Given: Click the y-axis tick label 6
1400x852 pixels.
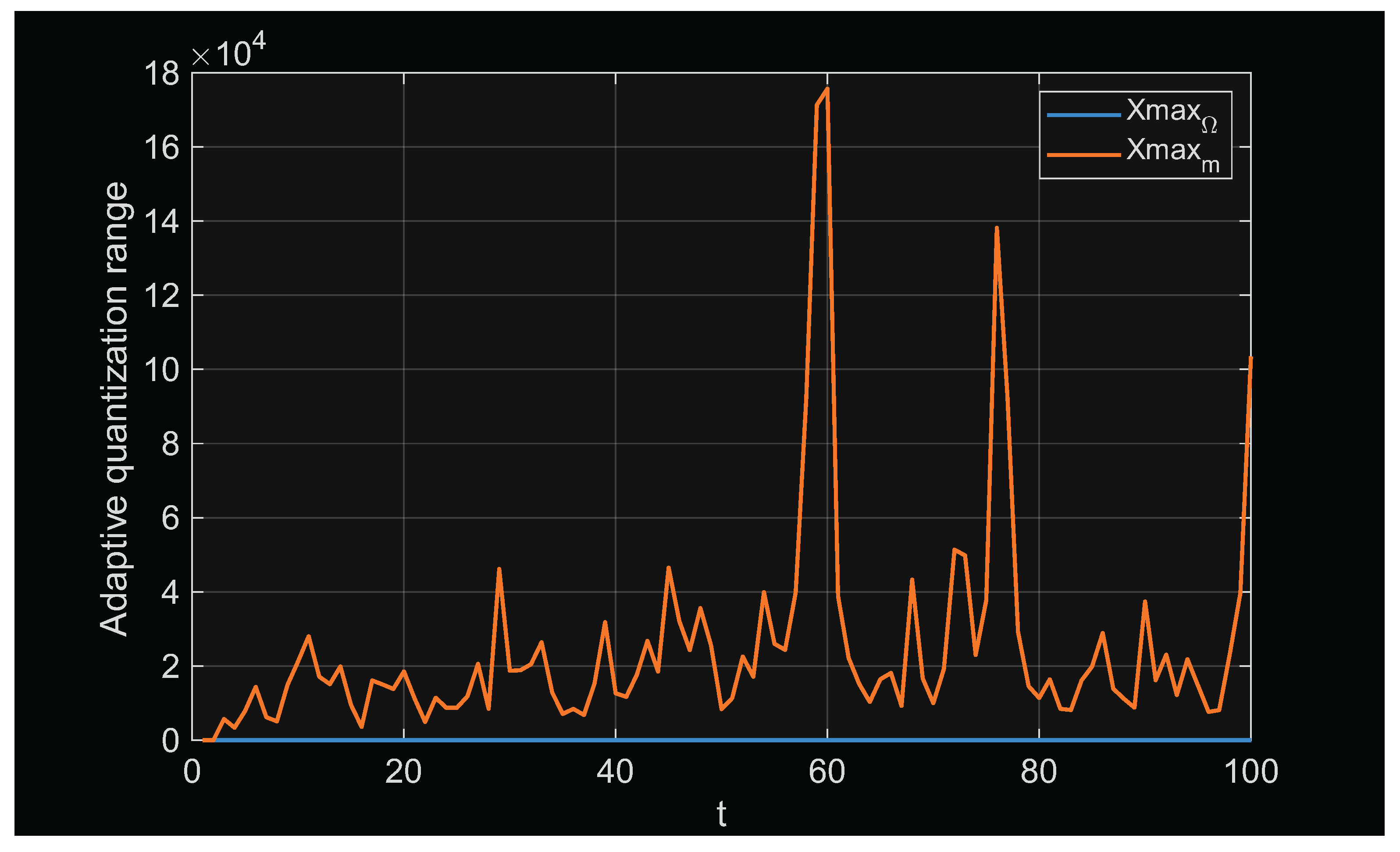Looking at the screenshot, I should 170,518.
